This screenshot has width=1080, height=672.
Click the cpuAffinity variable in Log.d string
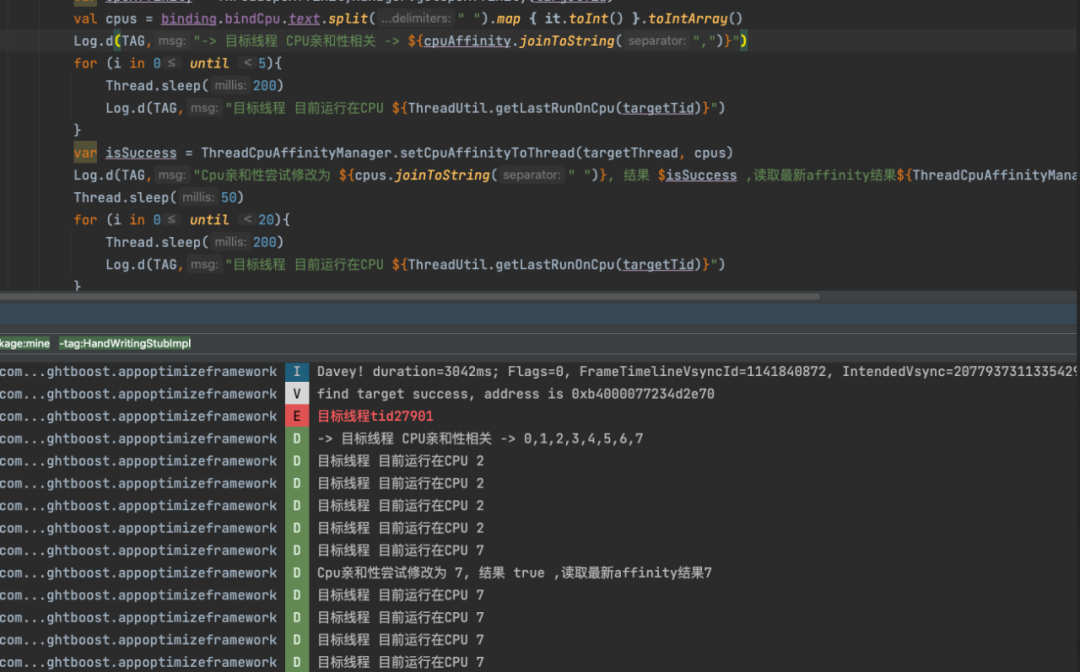tap(470, 41)
